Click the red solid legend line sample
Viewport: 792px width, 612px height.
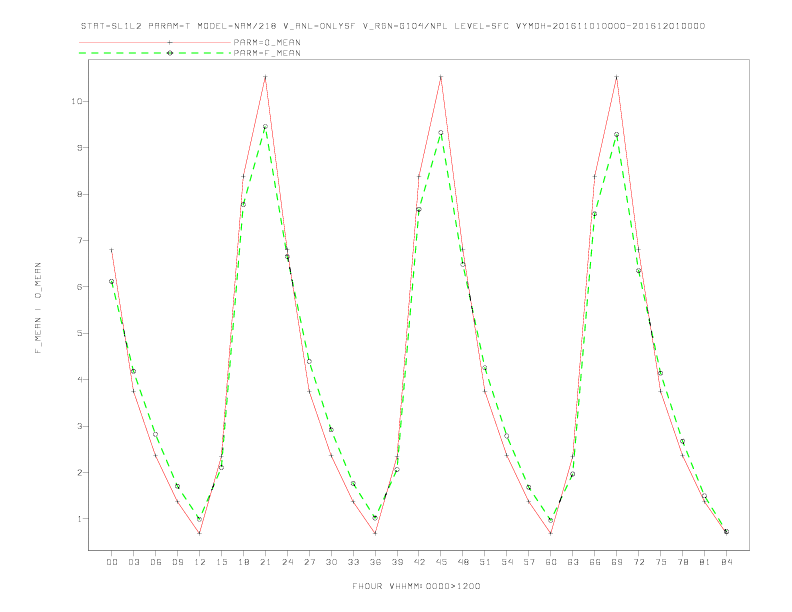click(155, 42)
